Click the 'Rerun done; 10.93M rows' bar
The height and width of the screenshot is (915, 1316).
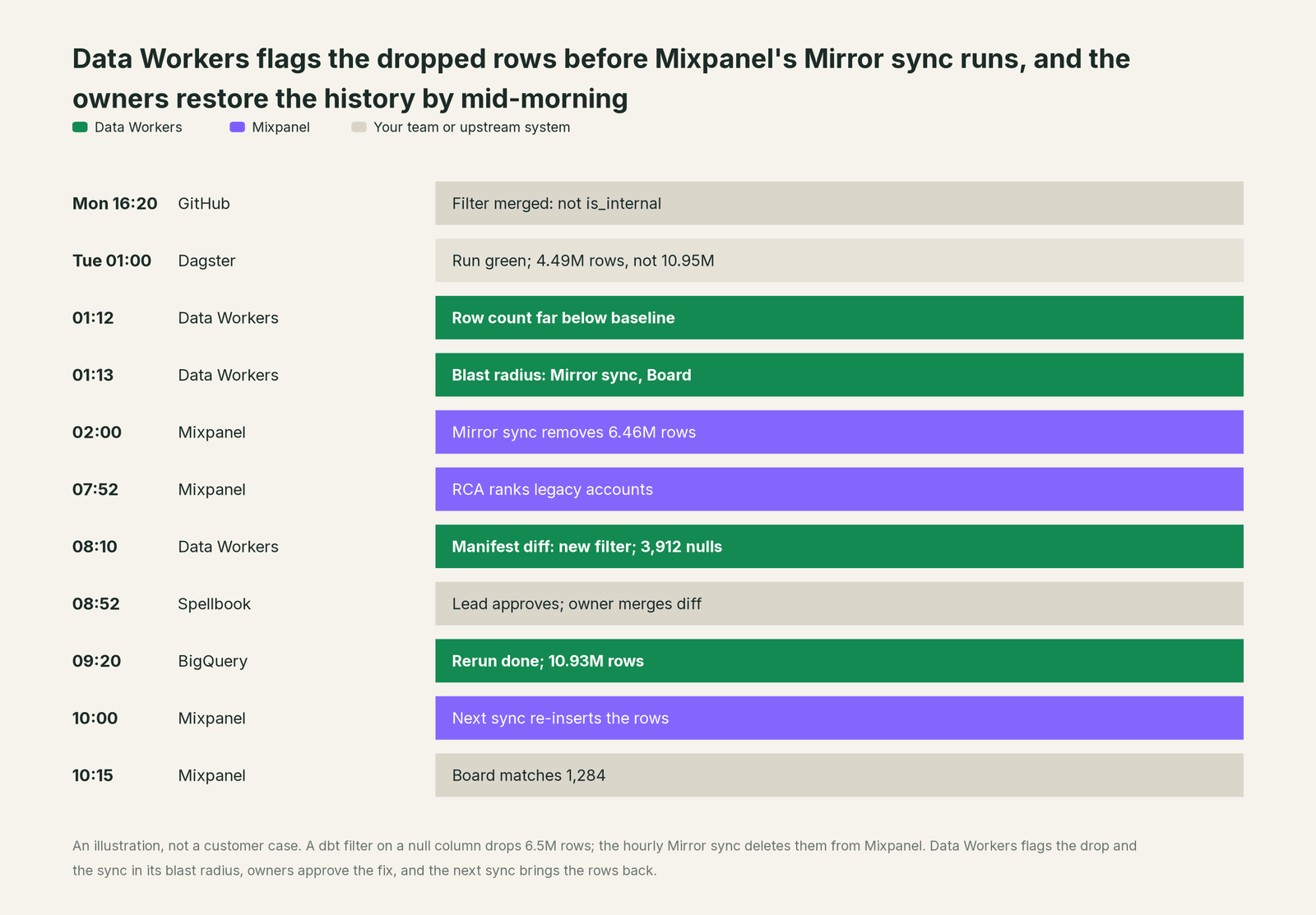point(839,661)
